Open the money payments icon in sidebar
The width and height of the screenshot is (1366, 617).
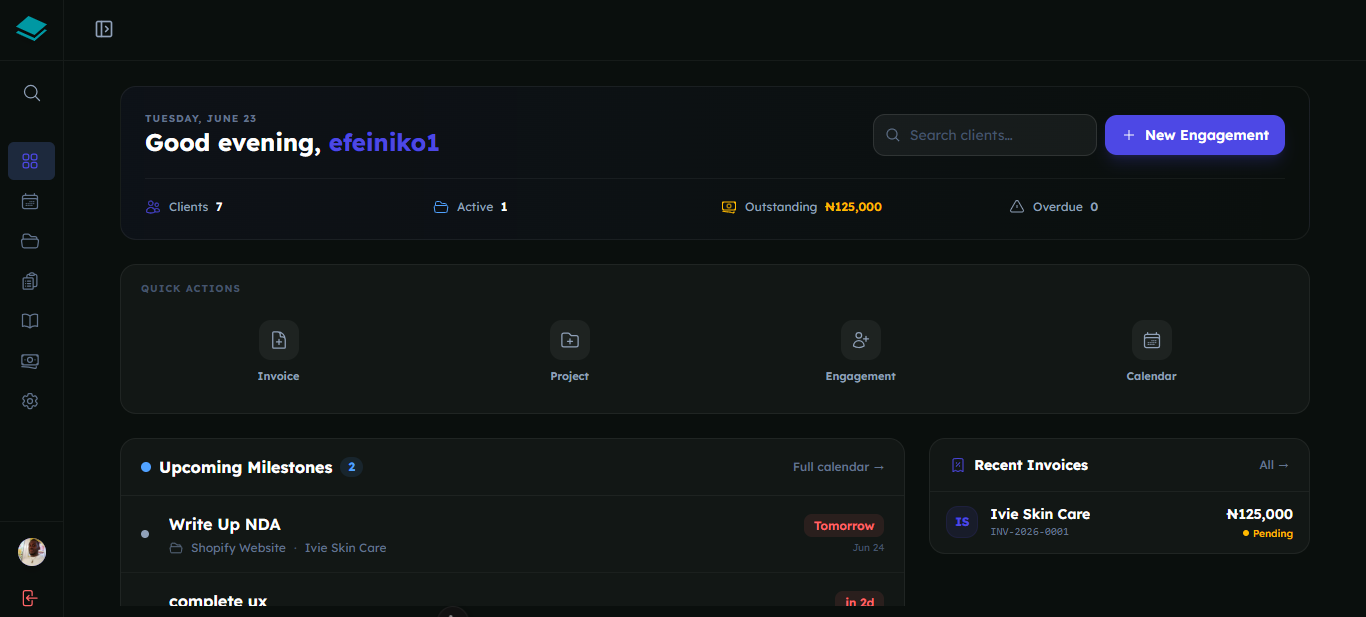point(30,361)
